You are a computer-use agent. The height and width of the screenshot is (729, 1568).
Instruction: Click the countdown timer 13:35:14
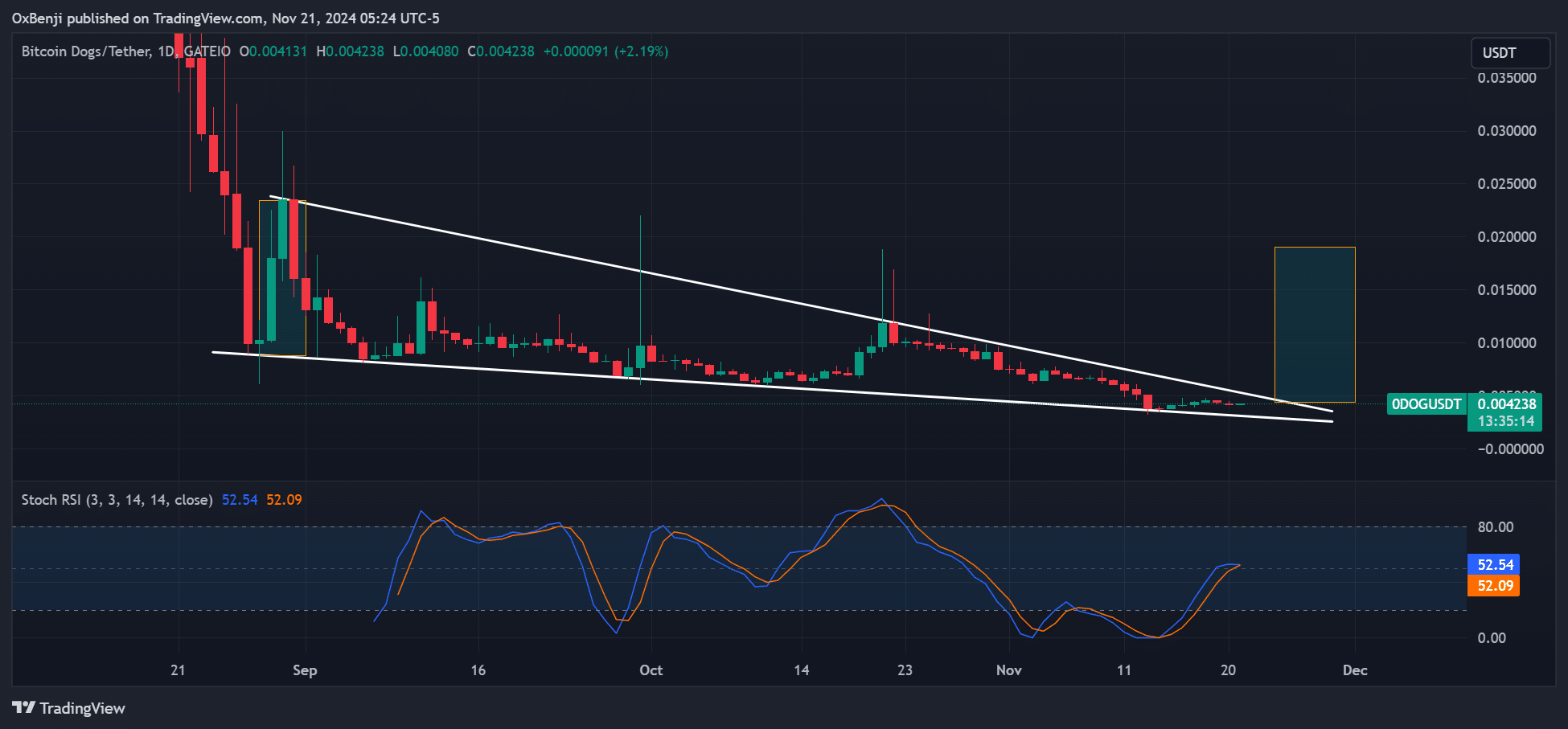(1505, 421)
